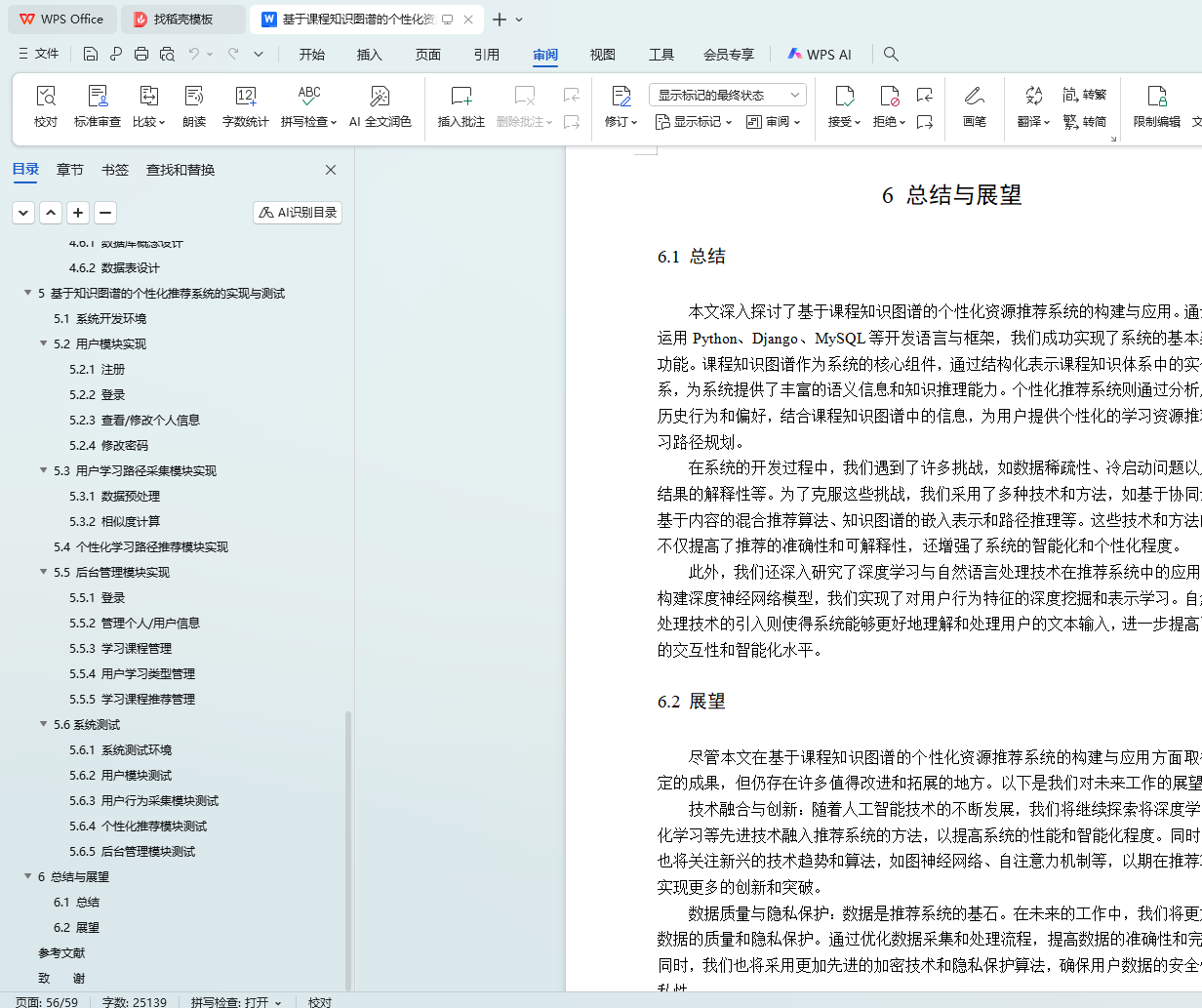This screenshot has height=1008, width=1202.
Task: Switch to 找稻壳模板 tab
Action: coord(184,20)
